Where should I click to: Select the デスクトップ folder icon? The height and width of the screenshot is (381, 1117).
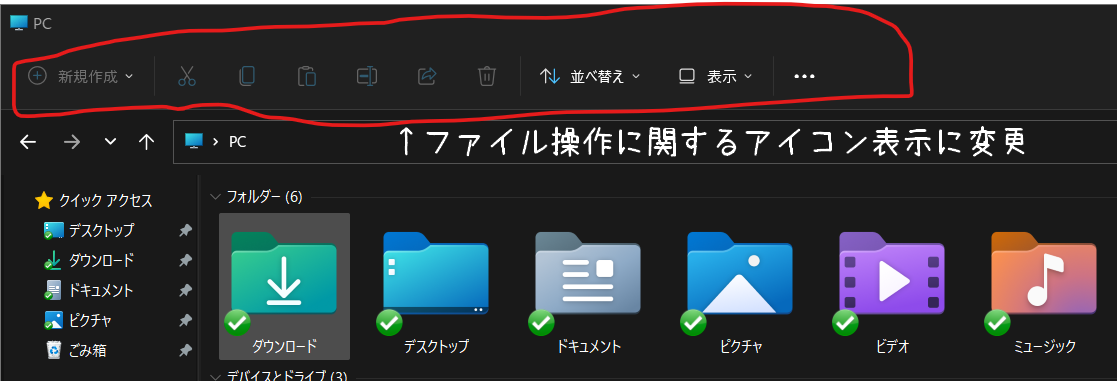tap(435, 273)
